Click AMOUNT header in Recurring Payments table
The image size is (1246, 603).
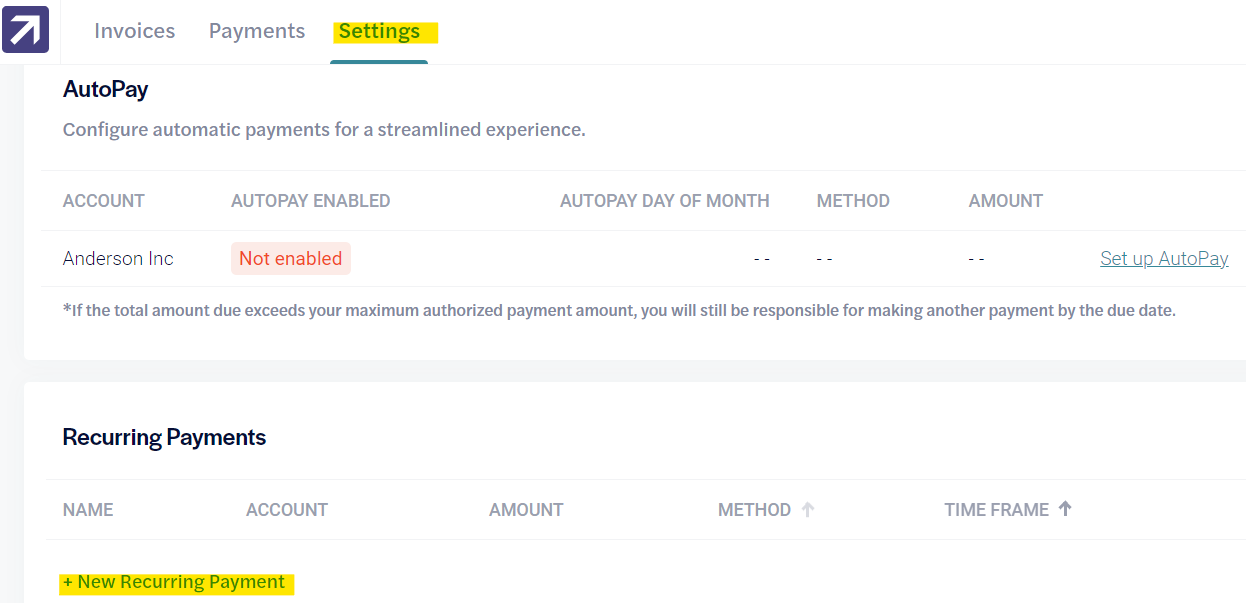click(x=526, y=510)
